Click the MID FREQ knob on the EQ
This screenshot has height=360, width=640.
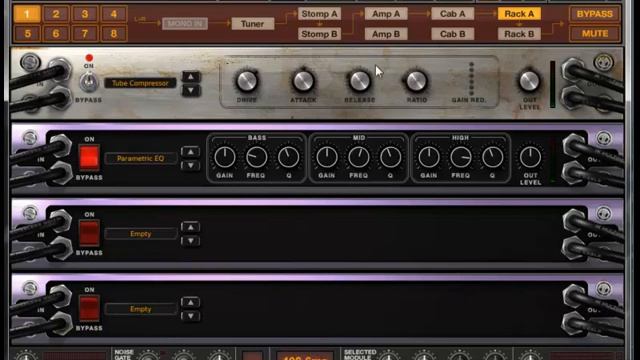point(358,157)
